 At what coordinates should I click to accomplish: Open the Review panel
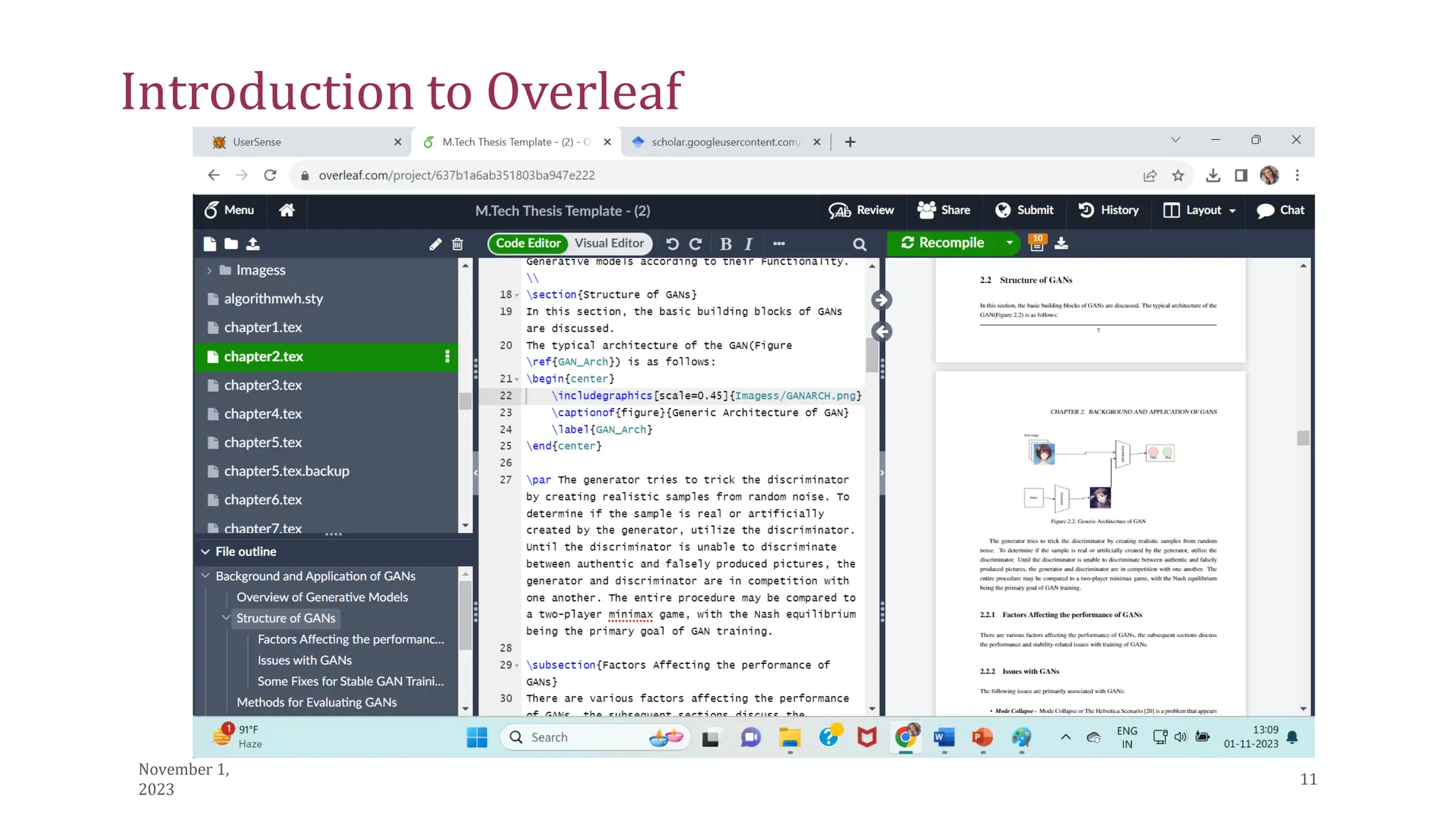coord(861,210)
